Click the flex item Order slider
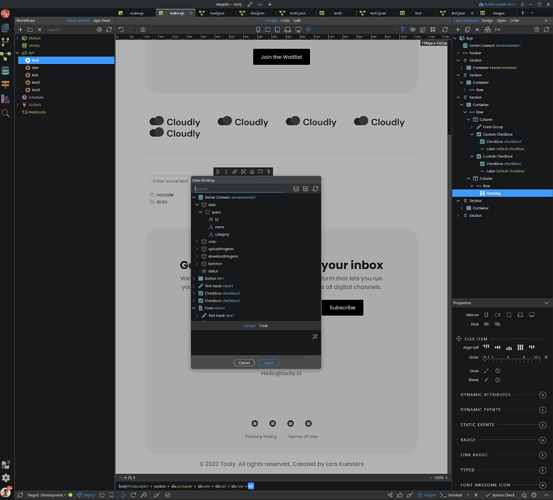The height and width of the screenshot is (500, 553). (x=512, y=358)
